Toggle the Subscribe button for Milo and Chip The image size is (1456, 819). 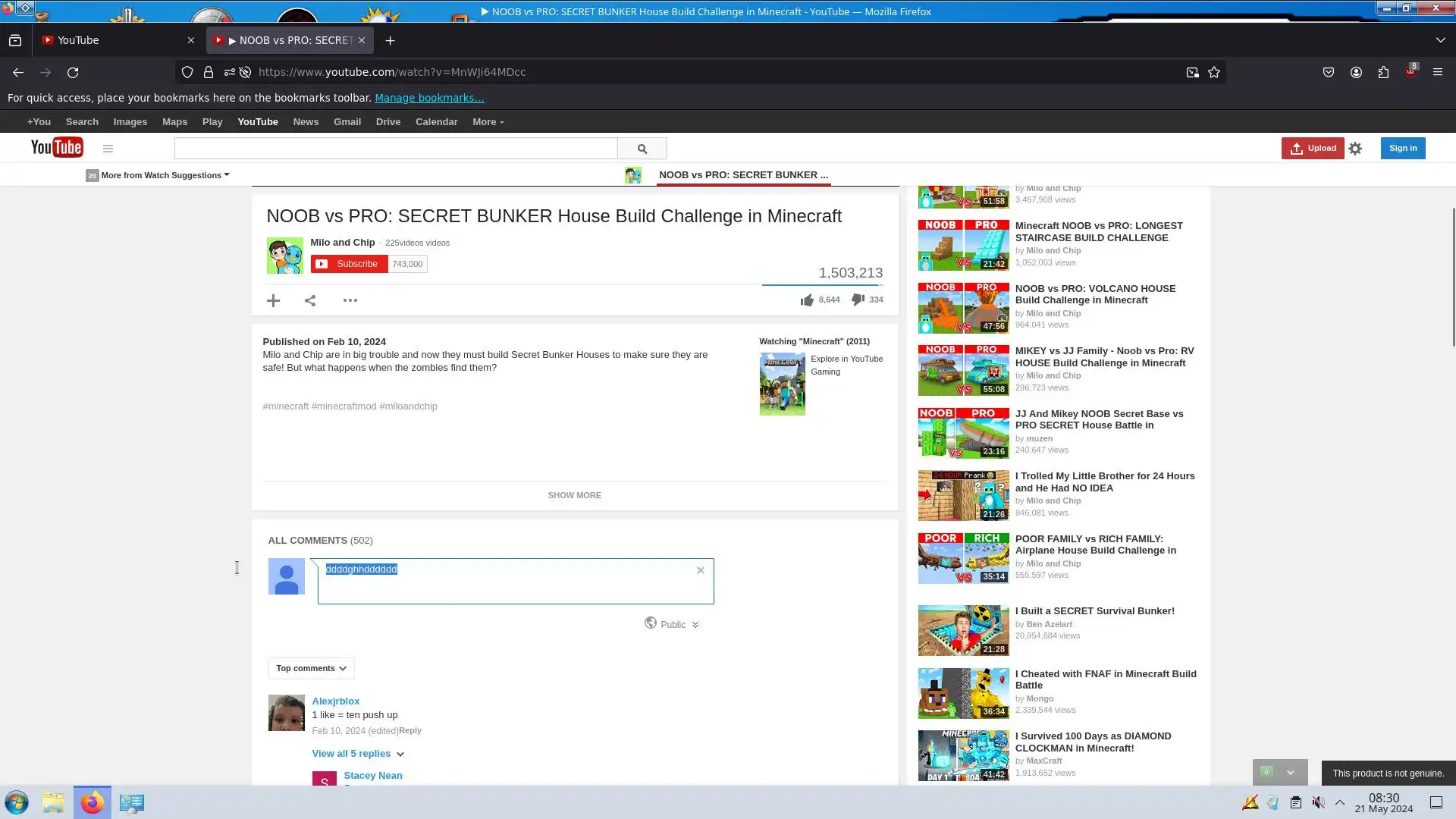[x=350, y=264]
